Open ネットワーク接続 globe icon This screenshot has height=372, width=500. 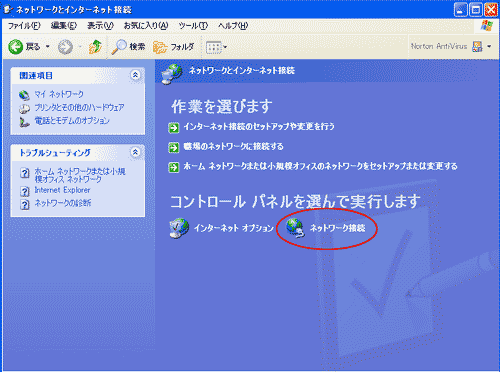click(x=295, y=228)
